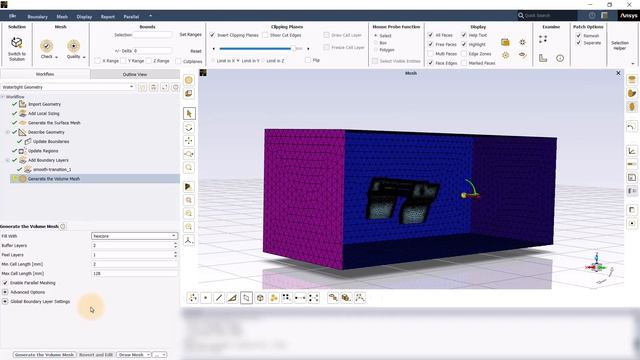This screenshot has width=640, height=360.
Task: Click the undo arrow on right toolbar
Action: click(631, 127)
